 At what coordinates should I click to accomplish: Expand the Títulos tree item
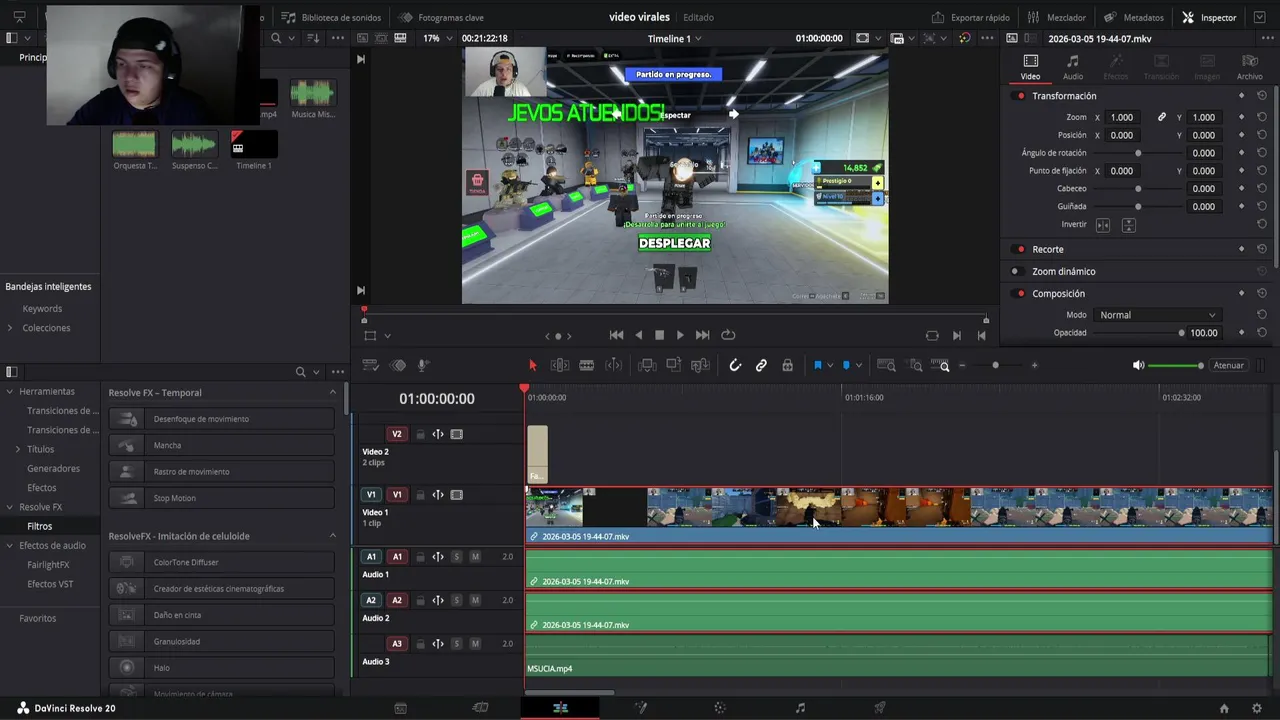coord(18,449)
